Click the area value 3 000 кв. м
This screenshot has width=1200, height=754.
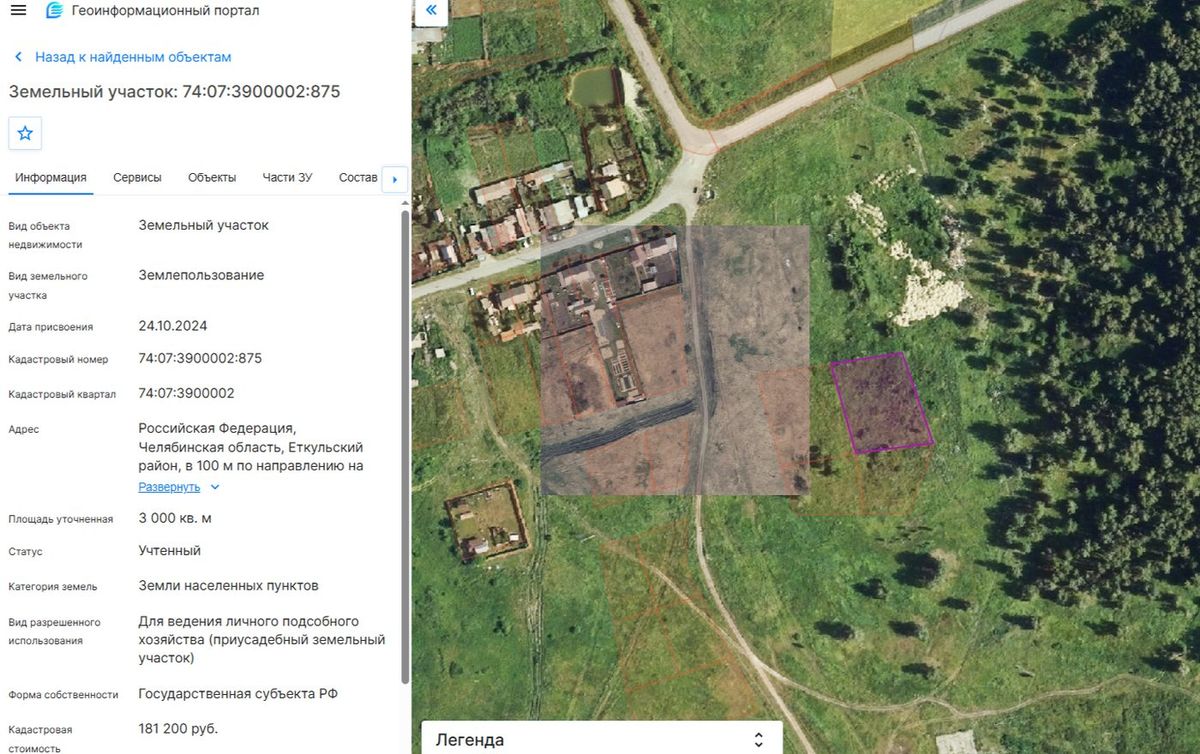click(175, 518)
